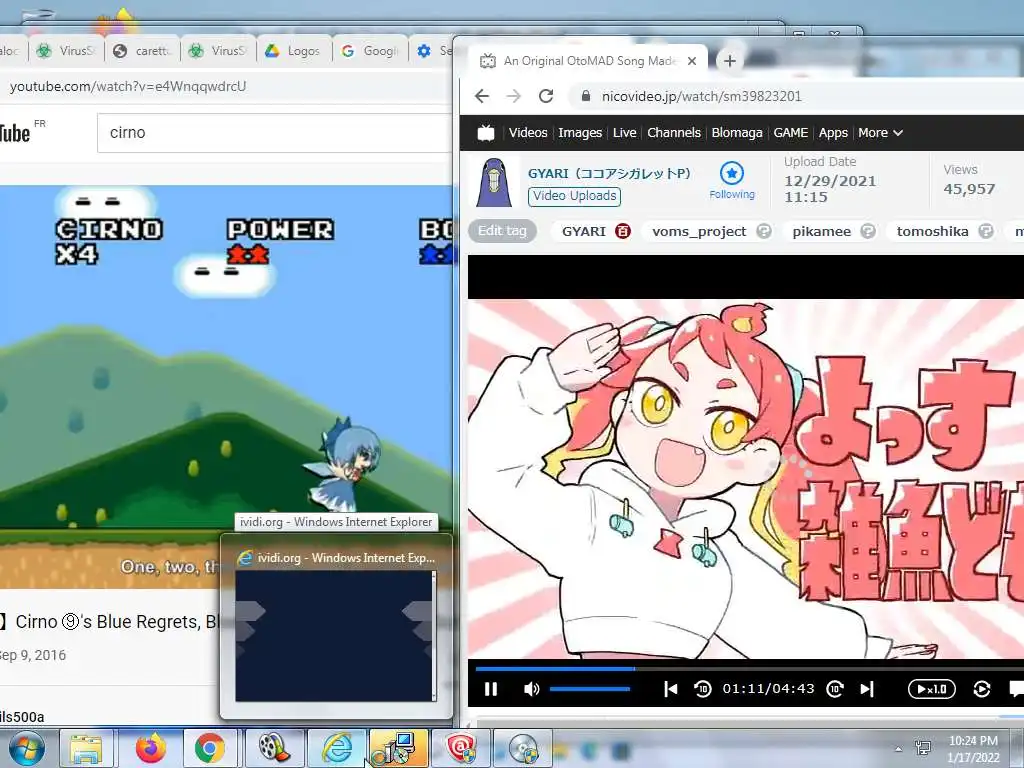Switch to Chrome in the taskbar
This screenshot has height=768, width=1024.
click(x=209, y=748)
